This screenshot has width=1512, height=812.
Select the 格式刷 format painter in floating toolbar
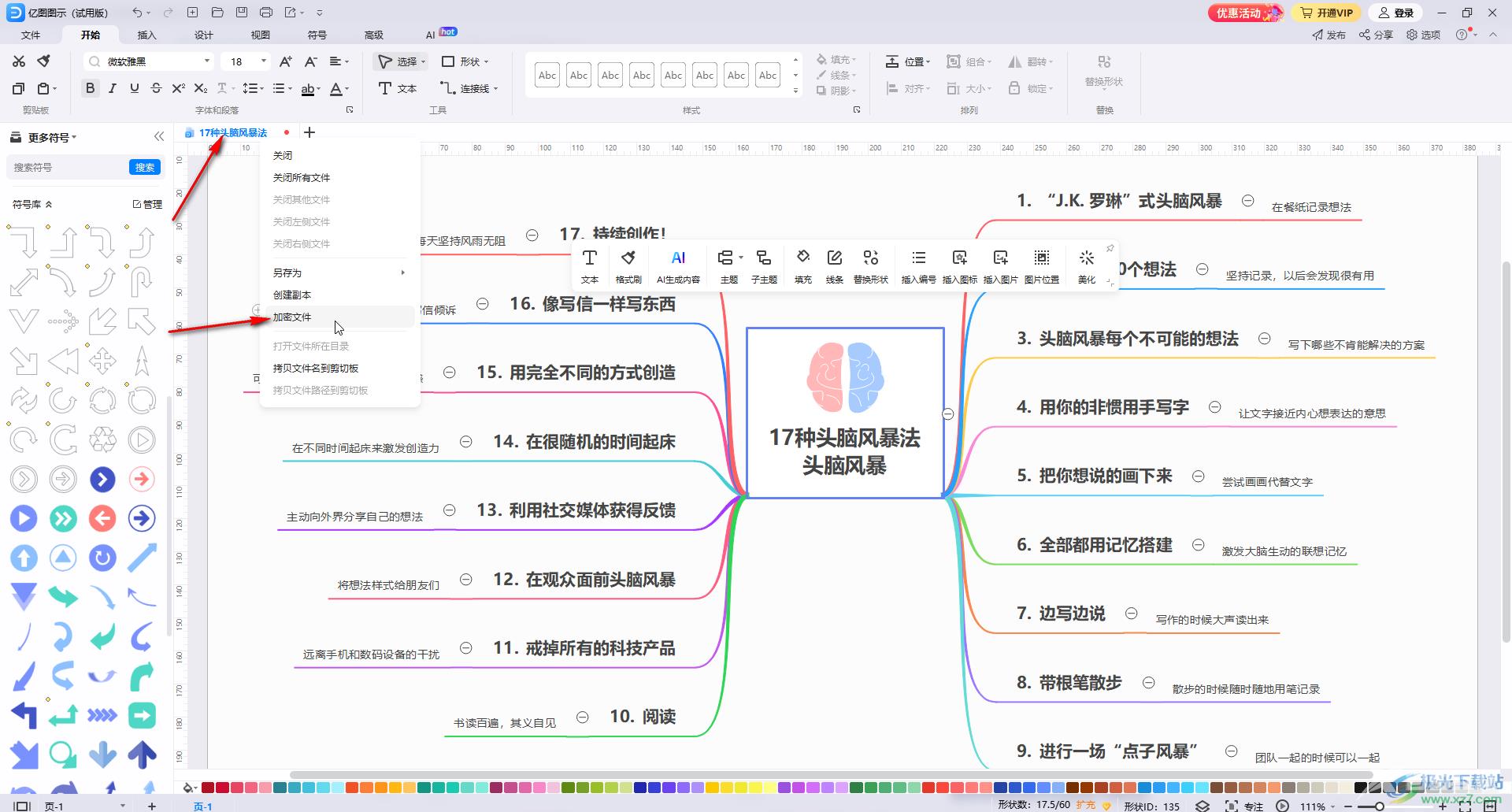[x=628, y=266]
